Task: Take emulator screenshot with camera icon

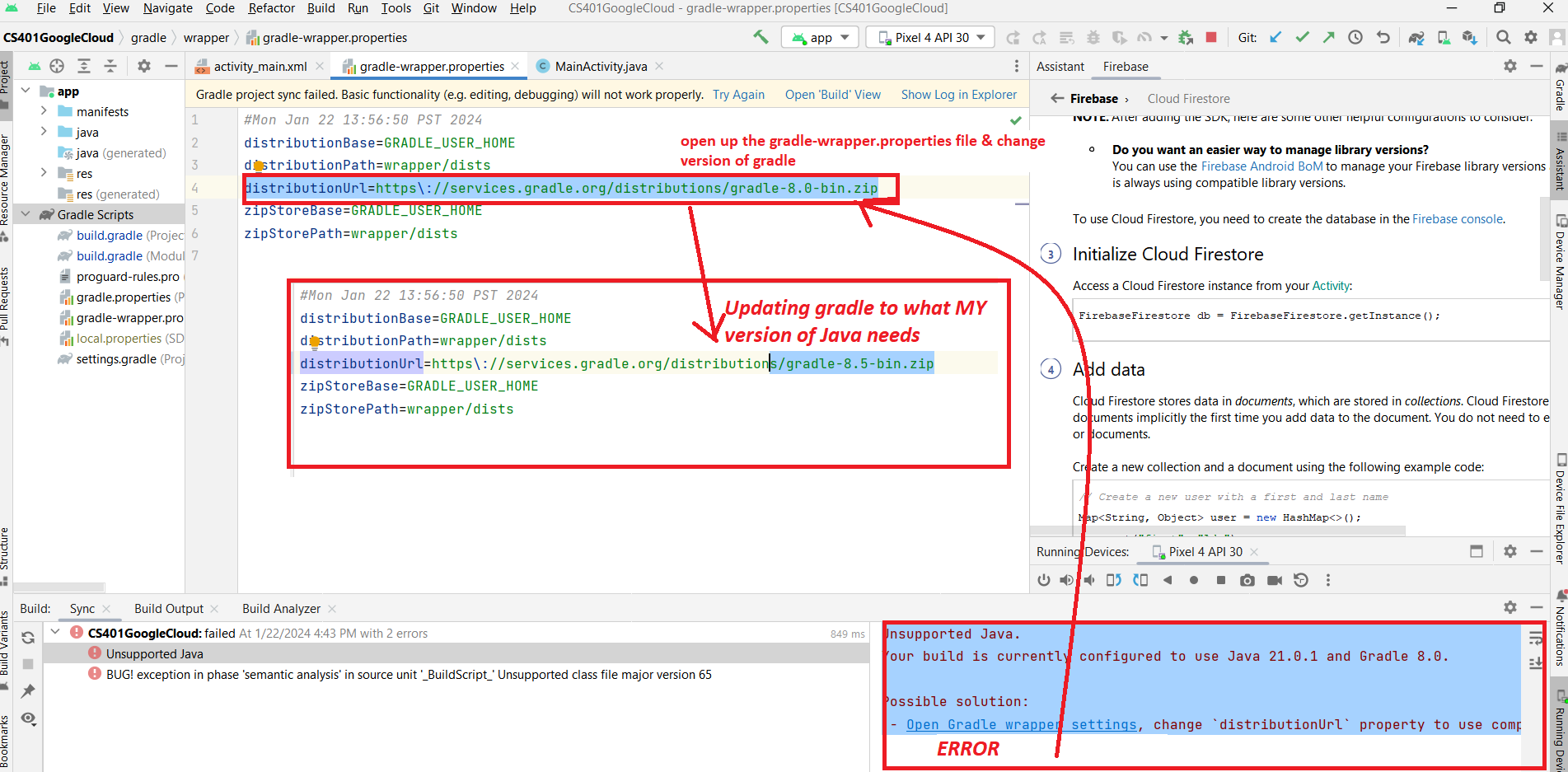Action: 1247,580
